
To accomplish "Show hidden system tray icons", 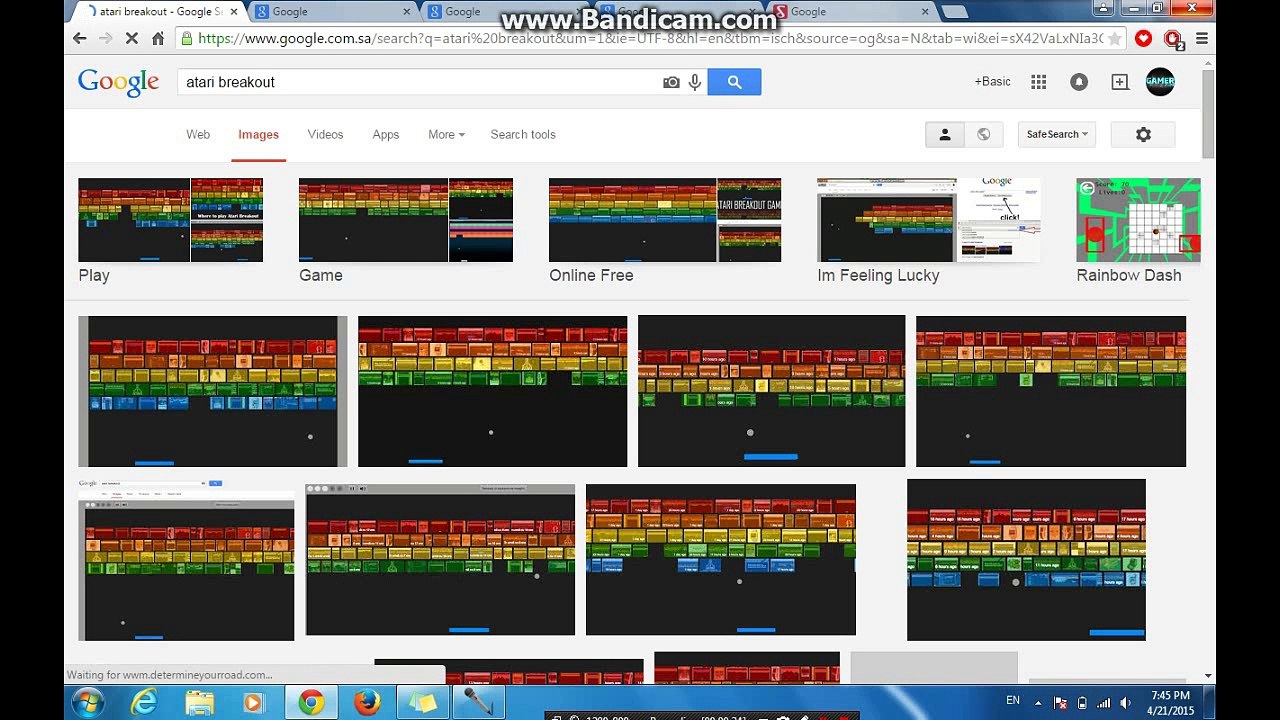I will click(x=1036, y=703).
